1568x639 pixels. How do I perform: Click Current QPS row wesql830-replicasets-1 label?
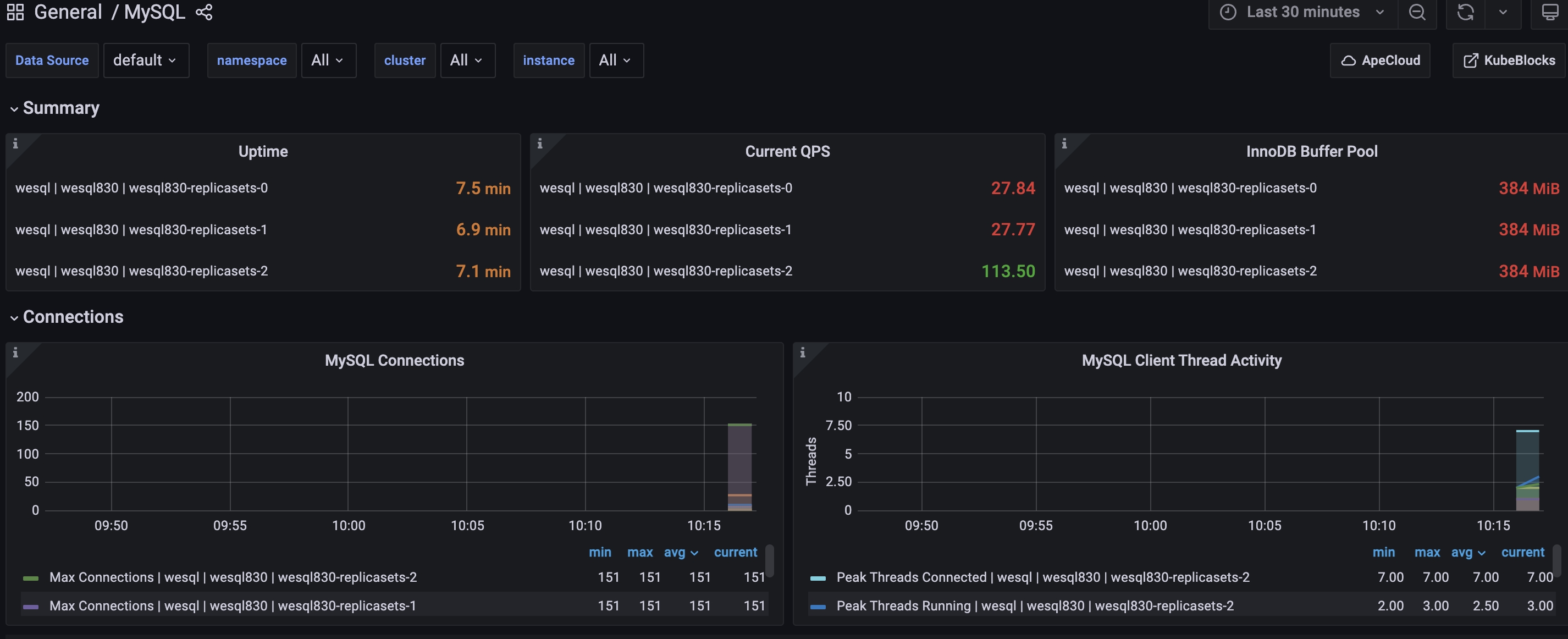coord(665,229)
